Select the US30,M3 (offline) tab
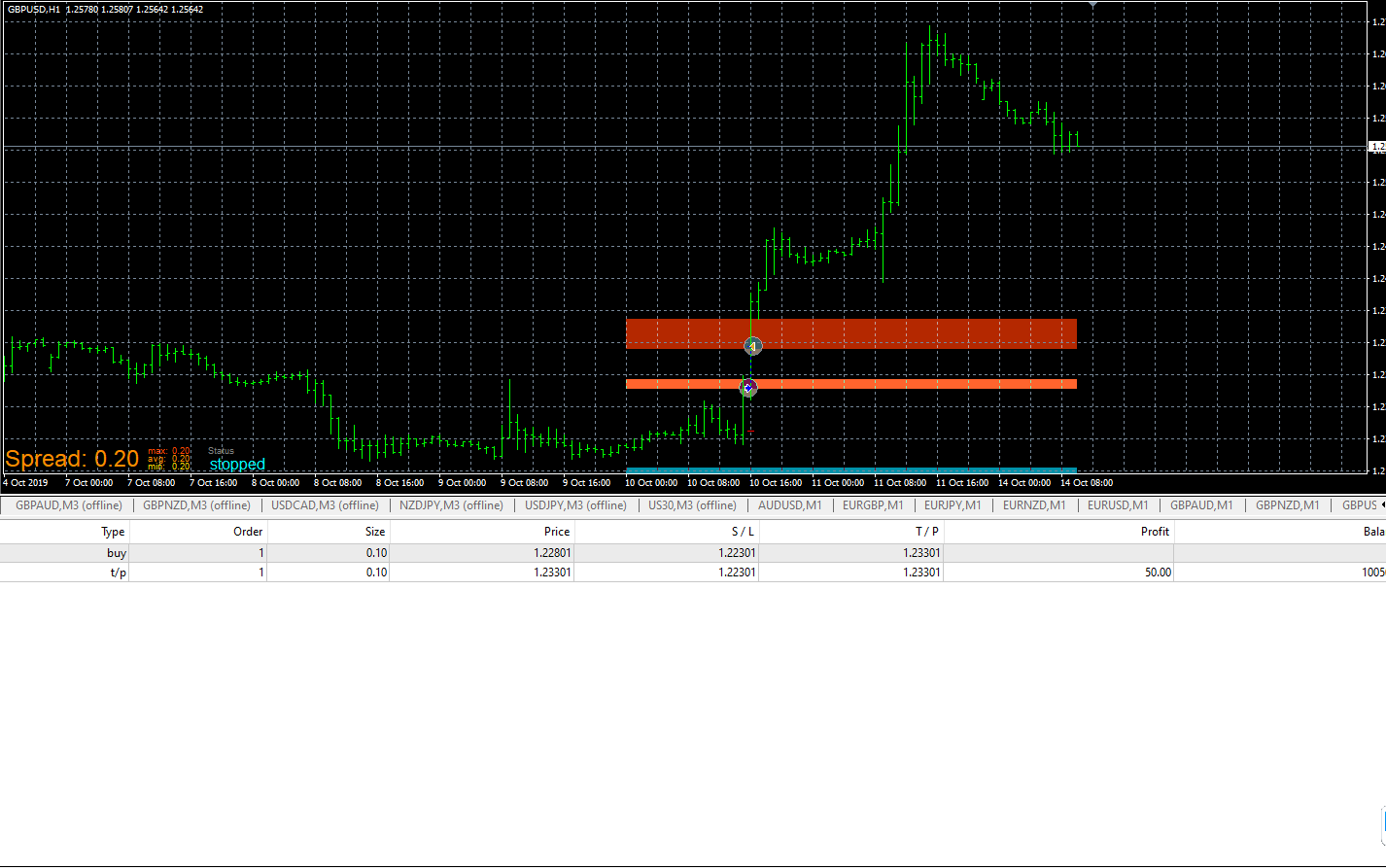 [692, 505]
